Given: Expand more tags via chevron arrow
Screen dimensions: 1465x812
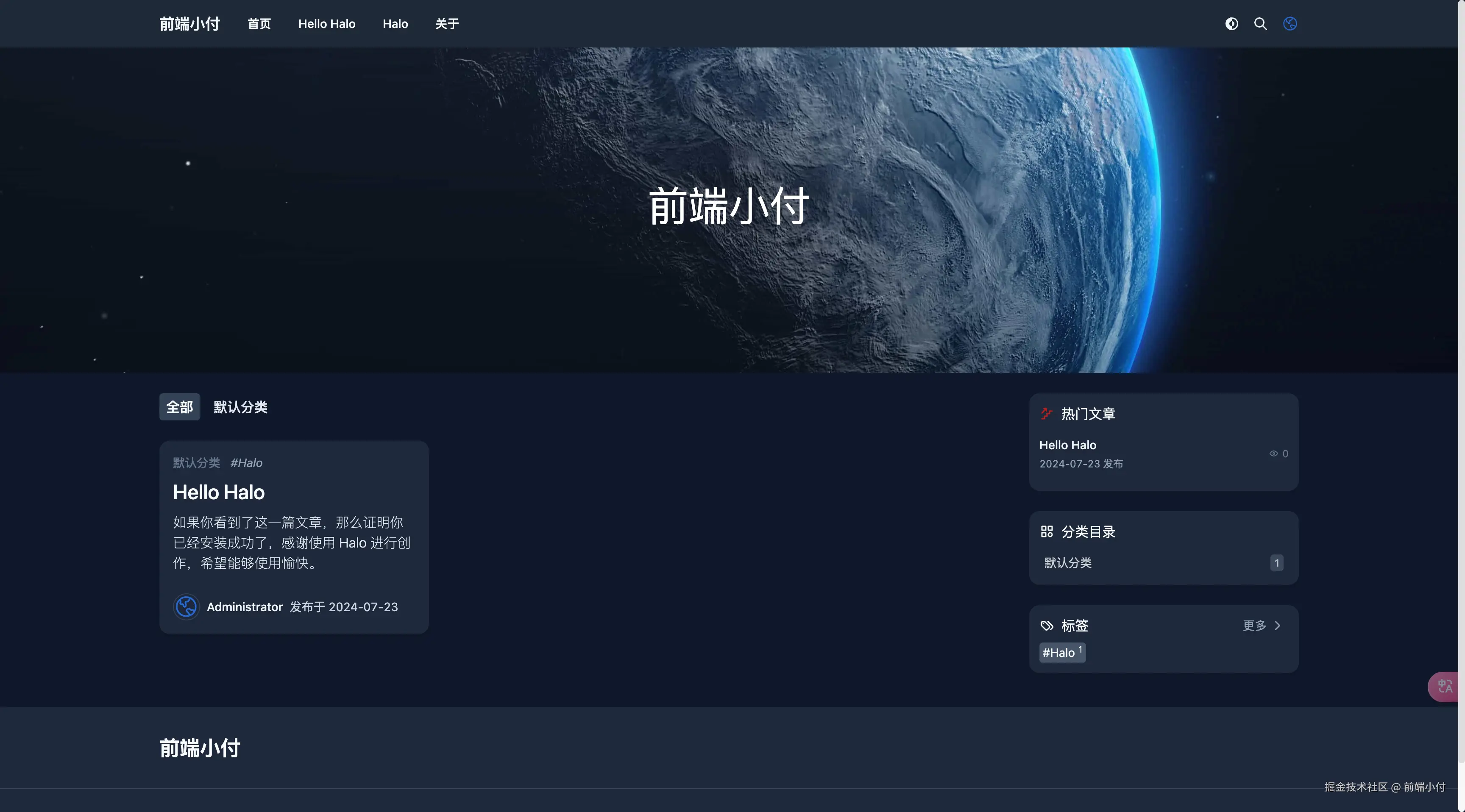Looking at the screenshot, I should (x=1277, y=626).
